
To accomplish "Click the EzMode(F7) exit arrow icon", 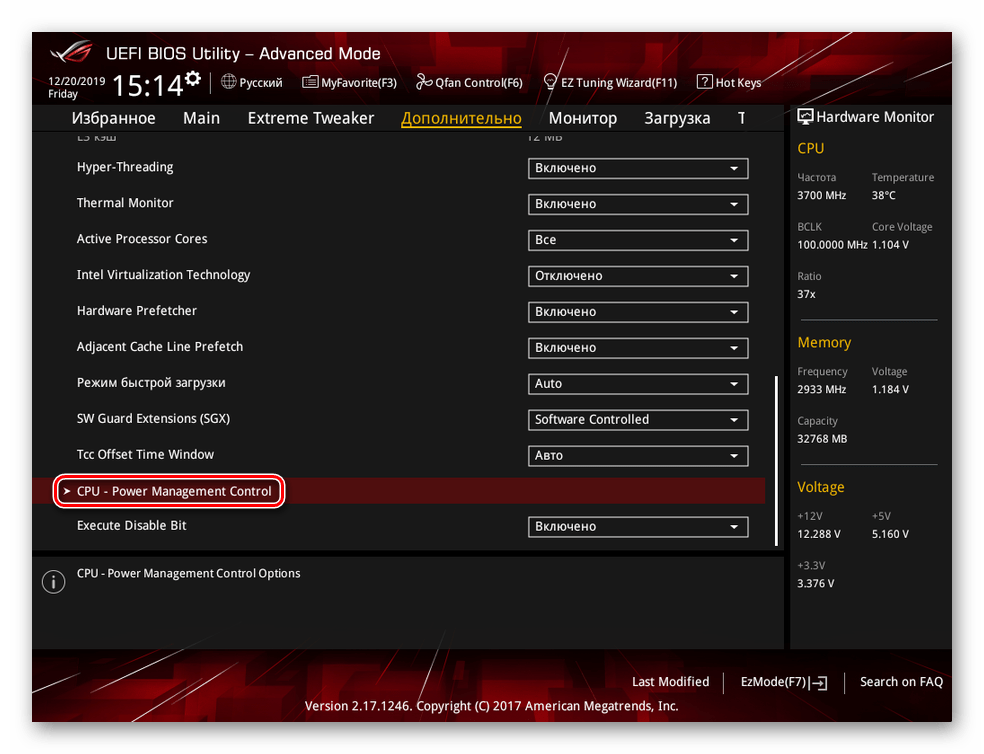I will click(820, 683).
